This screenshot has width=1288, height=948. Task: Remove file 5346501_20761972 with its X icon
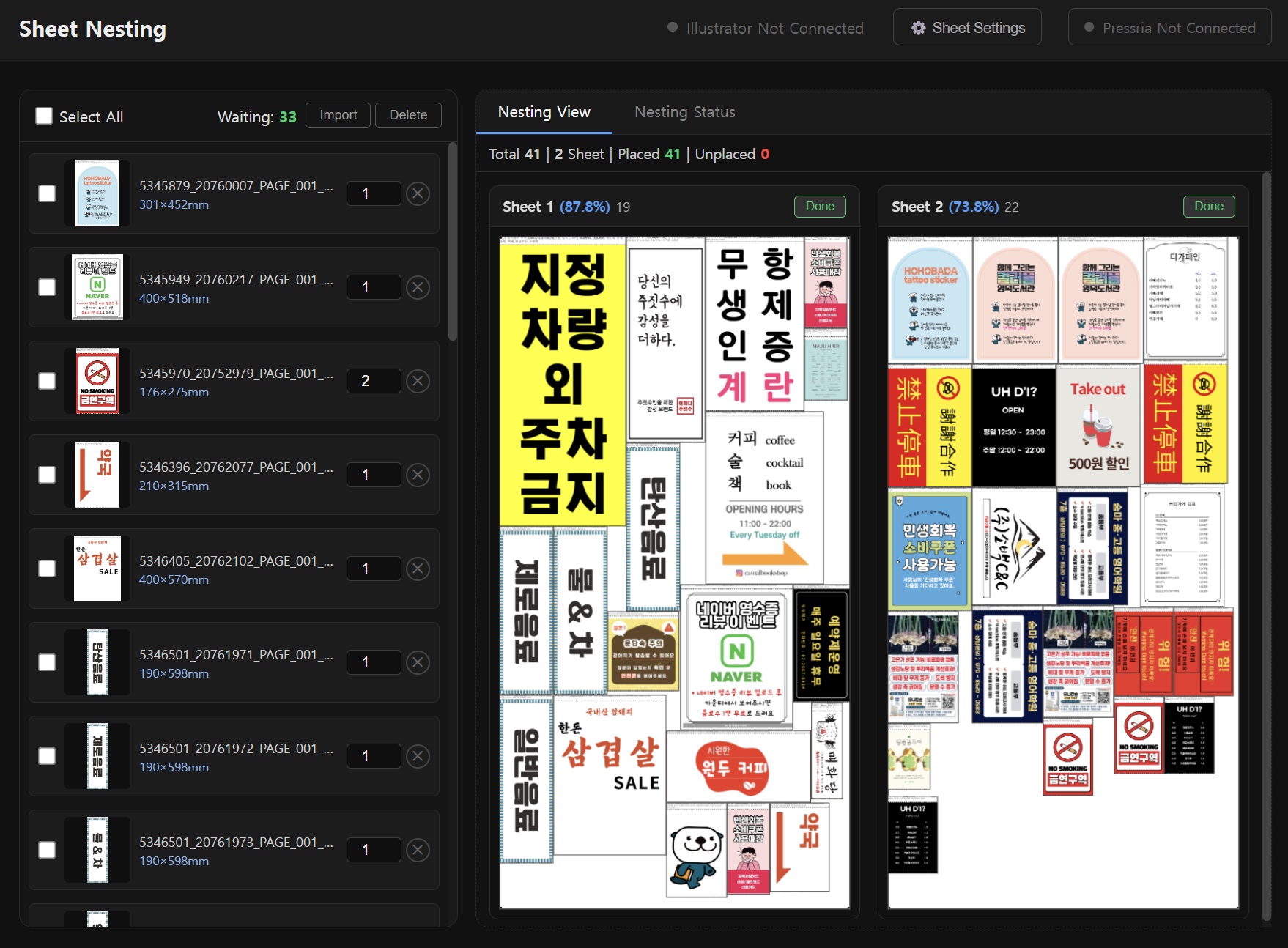[x=418, y=756]
